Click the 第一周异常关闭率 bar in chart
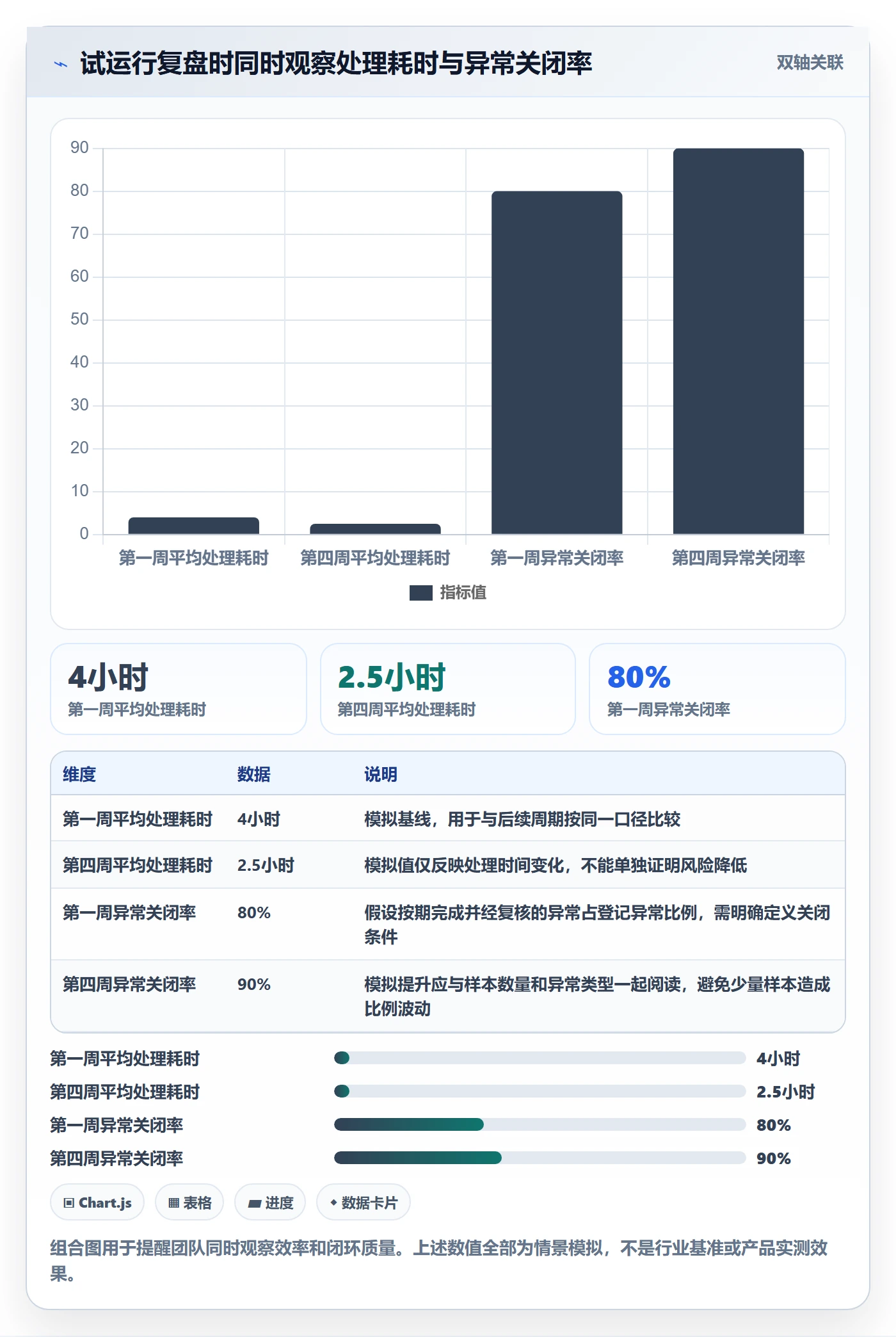Image resolution: width=896 pixels, height=1337 pixels. pyautogui.click(x=557, y=362)
